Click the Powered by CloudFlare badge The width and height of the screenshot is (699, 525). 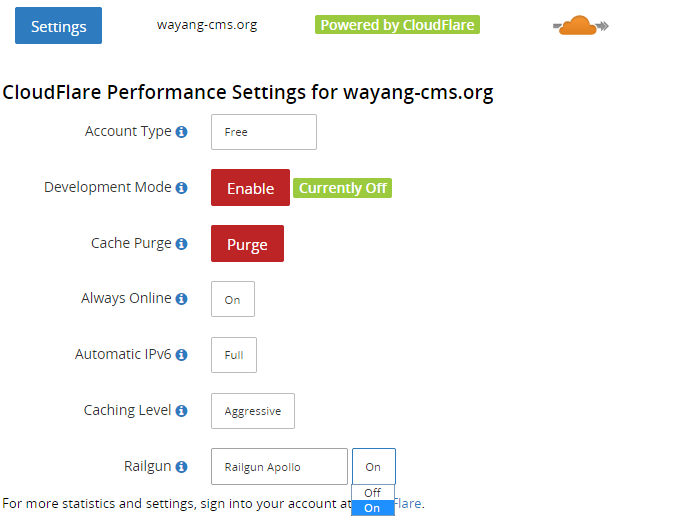(397, 25)
